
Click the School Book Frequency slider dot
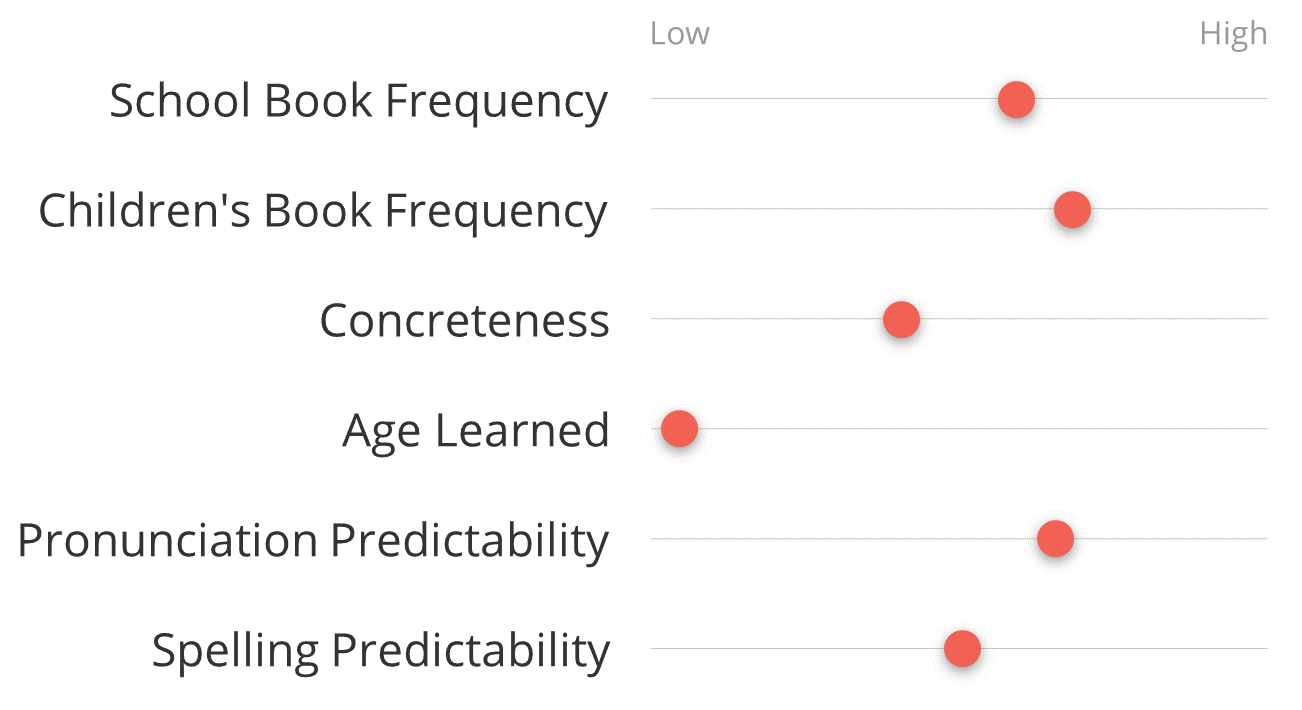click(x=1016, y=99)
